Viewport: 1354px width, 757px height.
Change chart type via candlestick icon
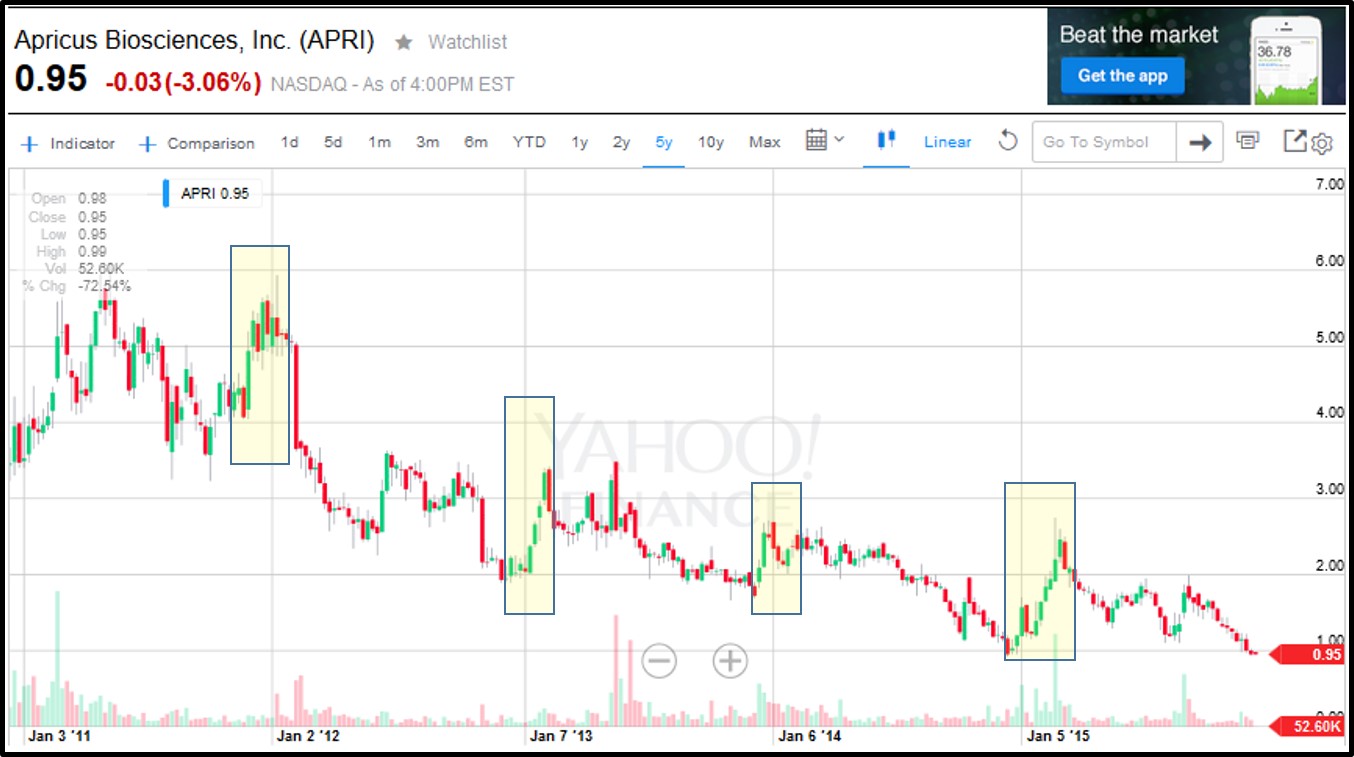tap(885, 140)
